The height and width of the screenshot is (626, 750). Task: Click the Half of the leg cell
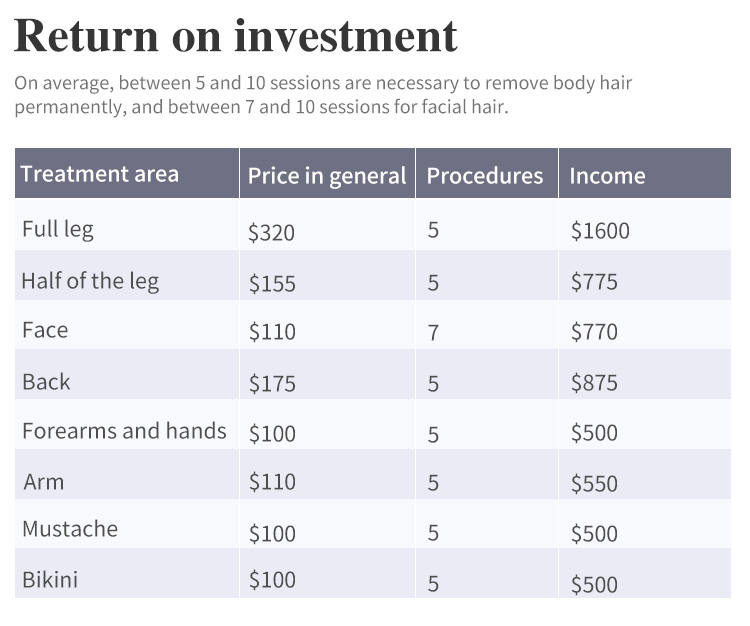point(90,281)
